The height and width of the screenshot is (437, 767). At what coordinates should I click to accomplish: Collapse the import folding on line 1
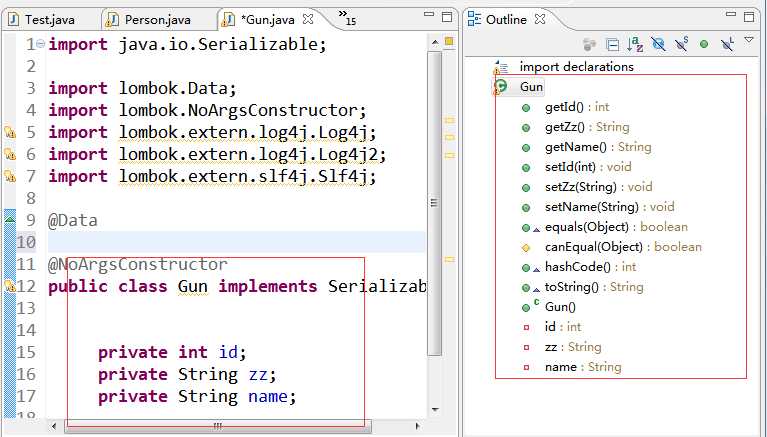(41, 44)
